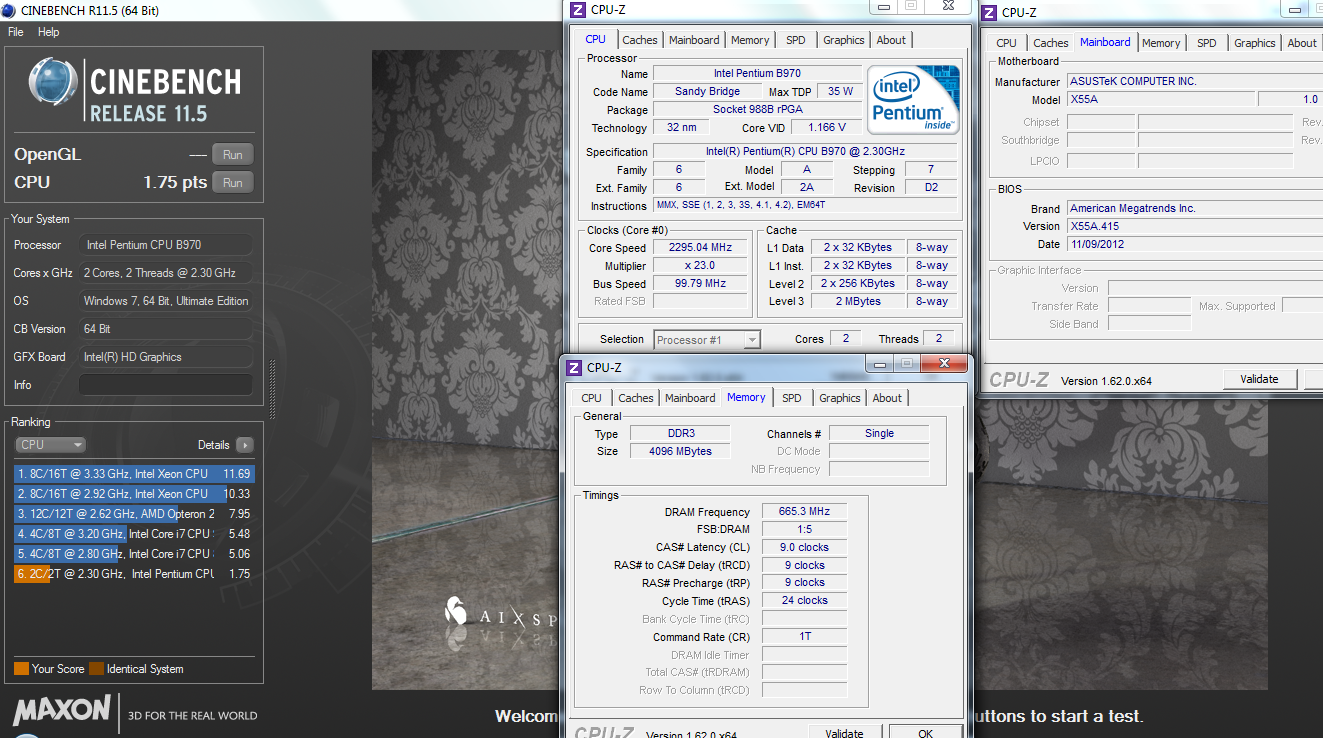Switch to CPU tab in right CPU-Z window

tap(1006, 43)
